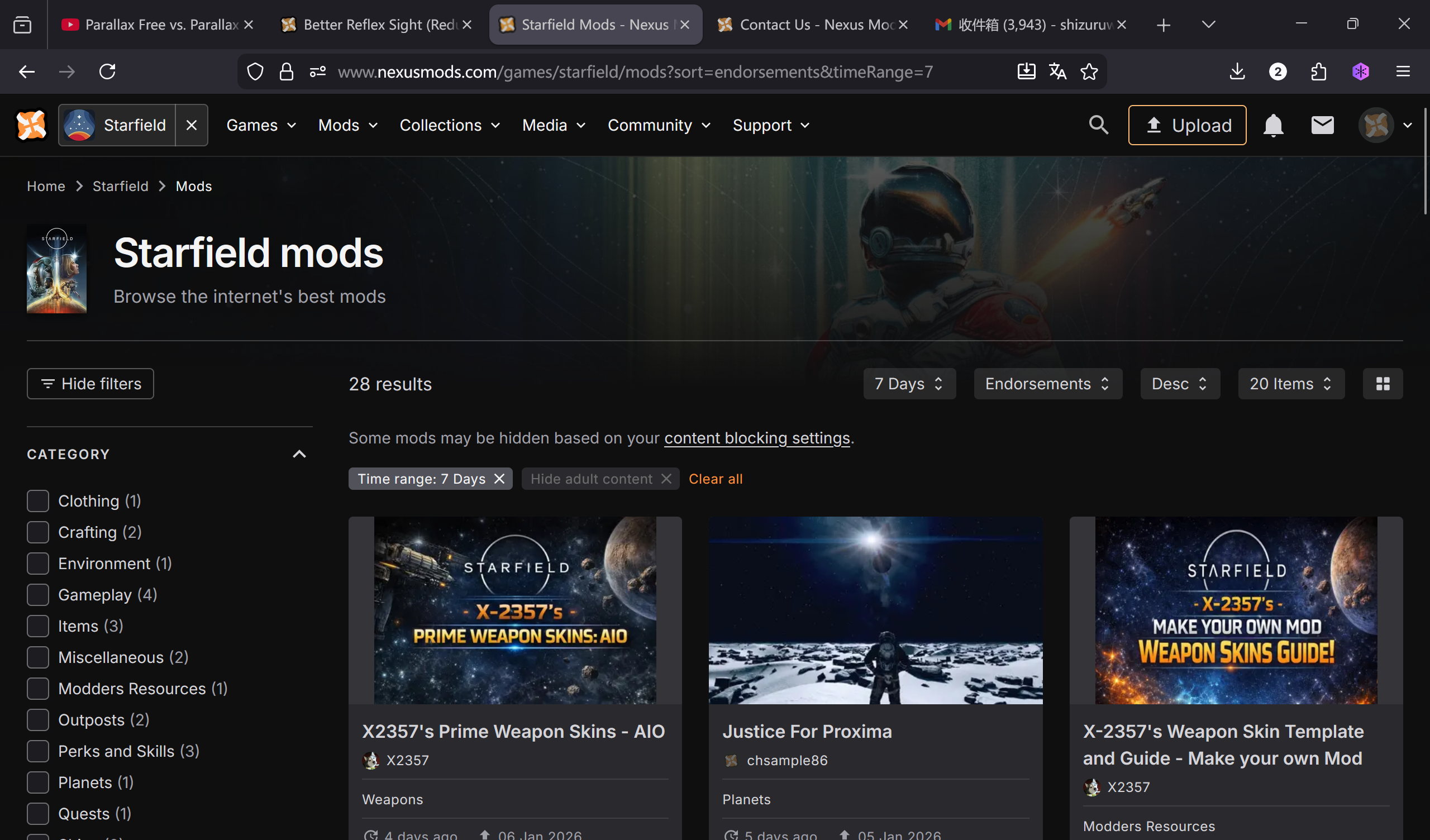Open the Collections menu
This screenshot has width=1430, height=840.
(449, 125)
